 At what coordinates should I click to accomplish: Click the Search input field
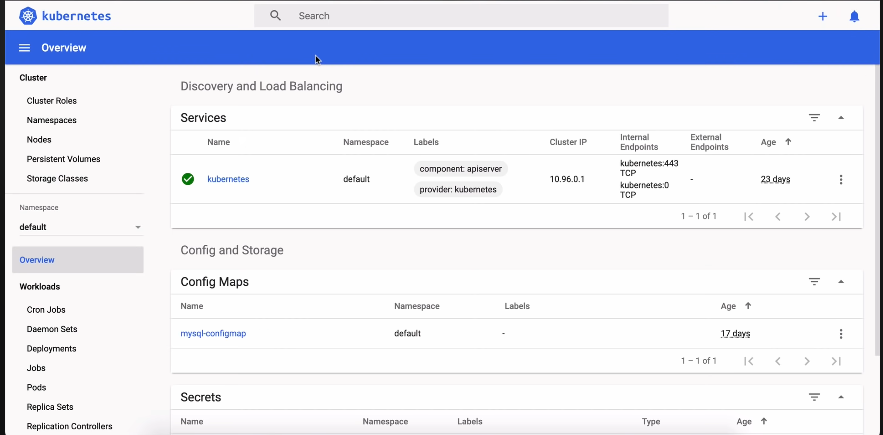tap(461, 16)
